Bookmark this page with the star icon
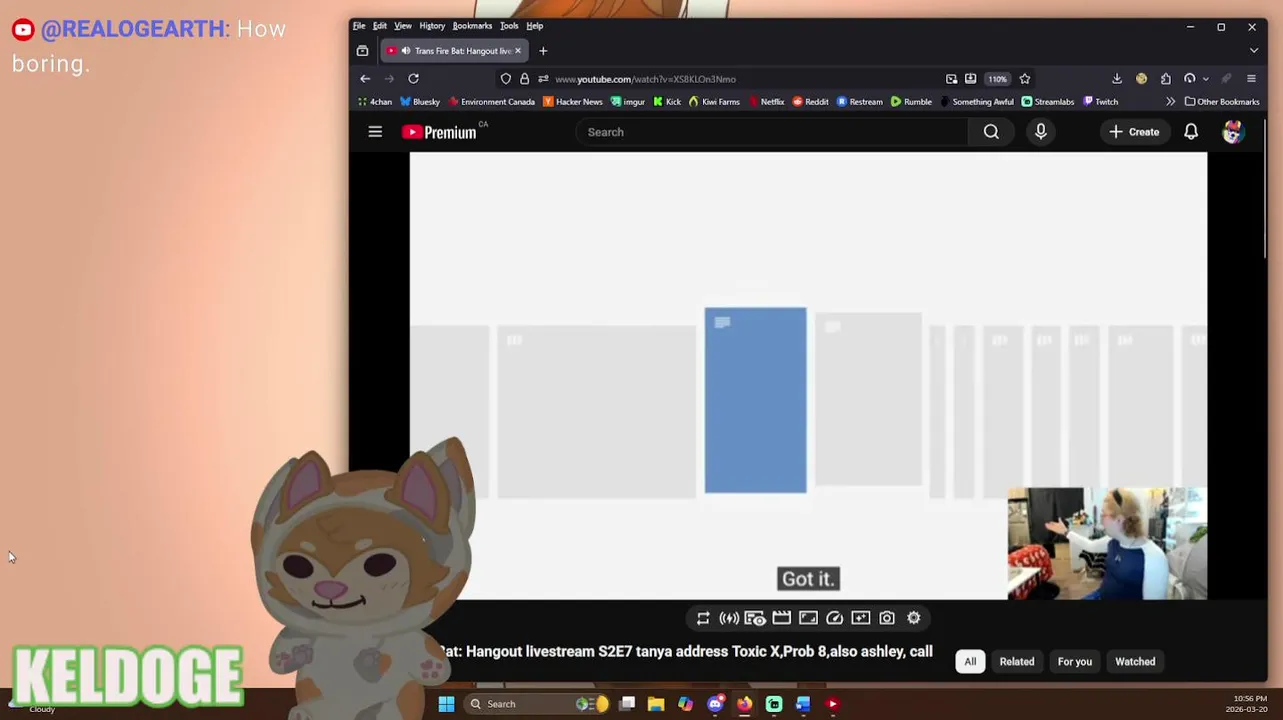This screenshot has width=1283, height=720. pyautogui.click(x=1025, y=79)
